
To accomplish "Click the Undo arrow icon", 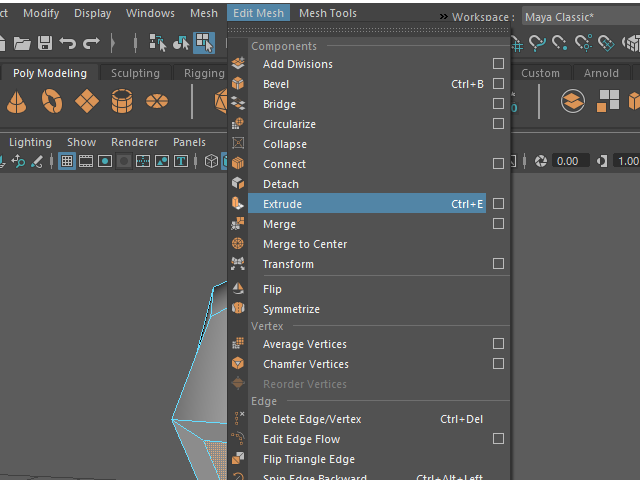I will [68, 43].
